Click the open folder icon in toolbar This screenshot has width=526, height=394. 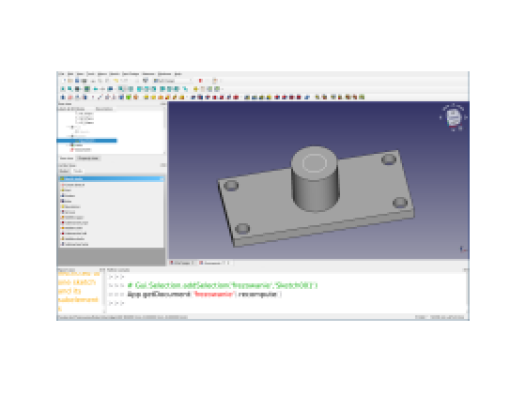tap(70, 81)
